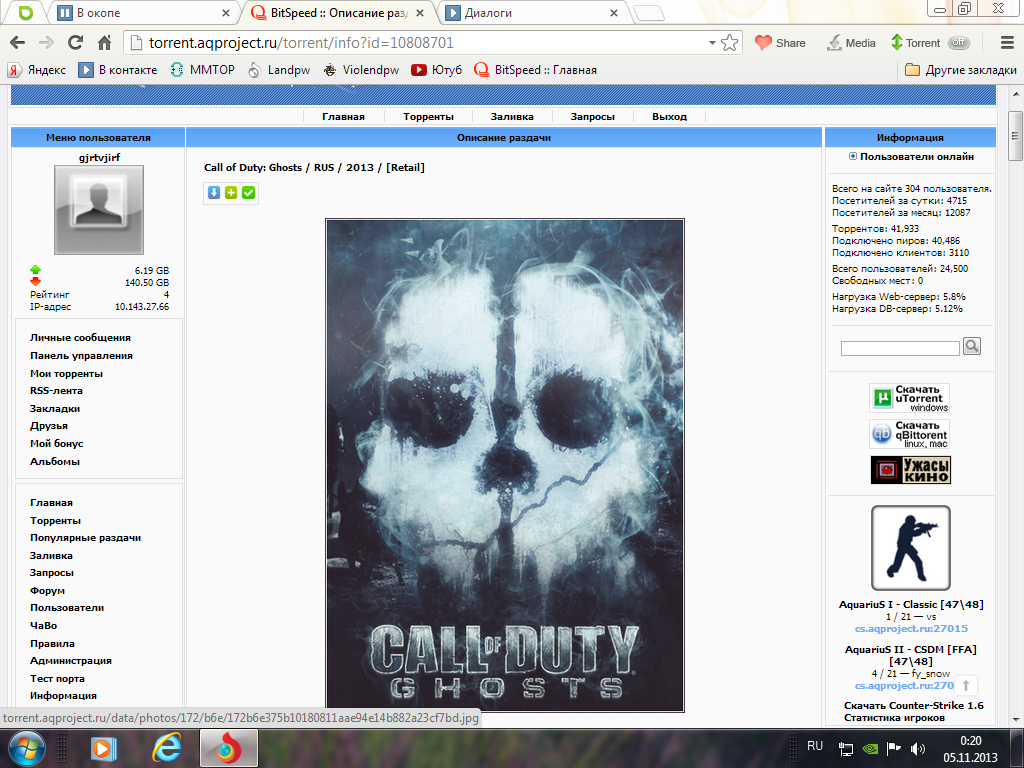Go to the browser home page
Viewport: 1024px width, 768px height.
[104, 42]
